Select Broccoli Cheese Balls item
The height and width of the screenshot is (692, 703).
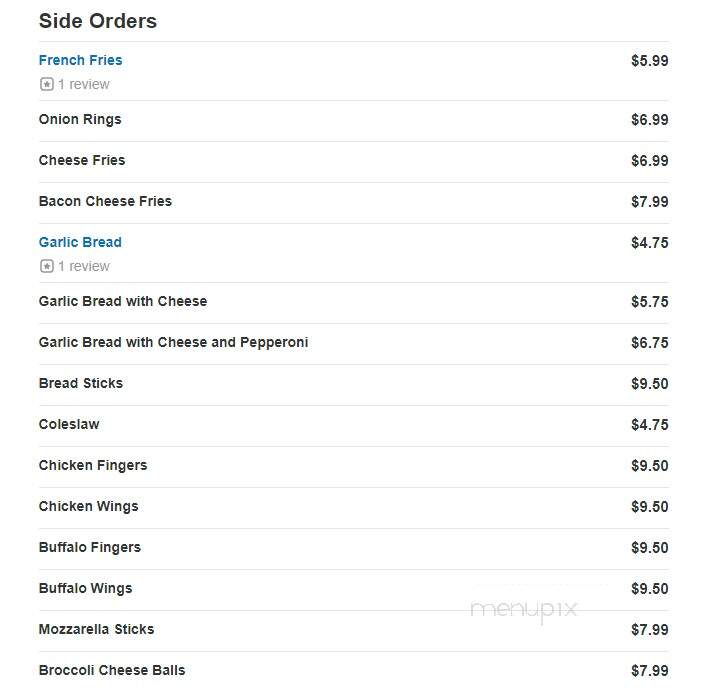pos(112,670)
